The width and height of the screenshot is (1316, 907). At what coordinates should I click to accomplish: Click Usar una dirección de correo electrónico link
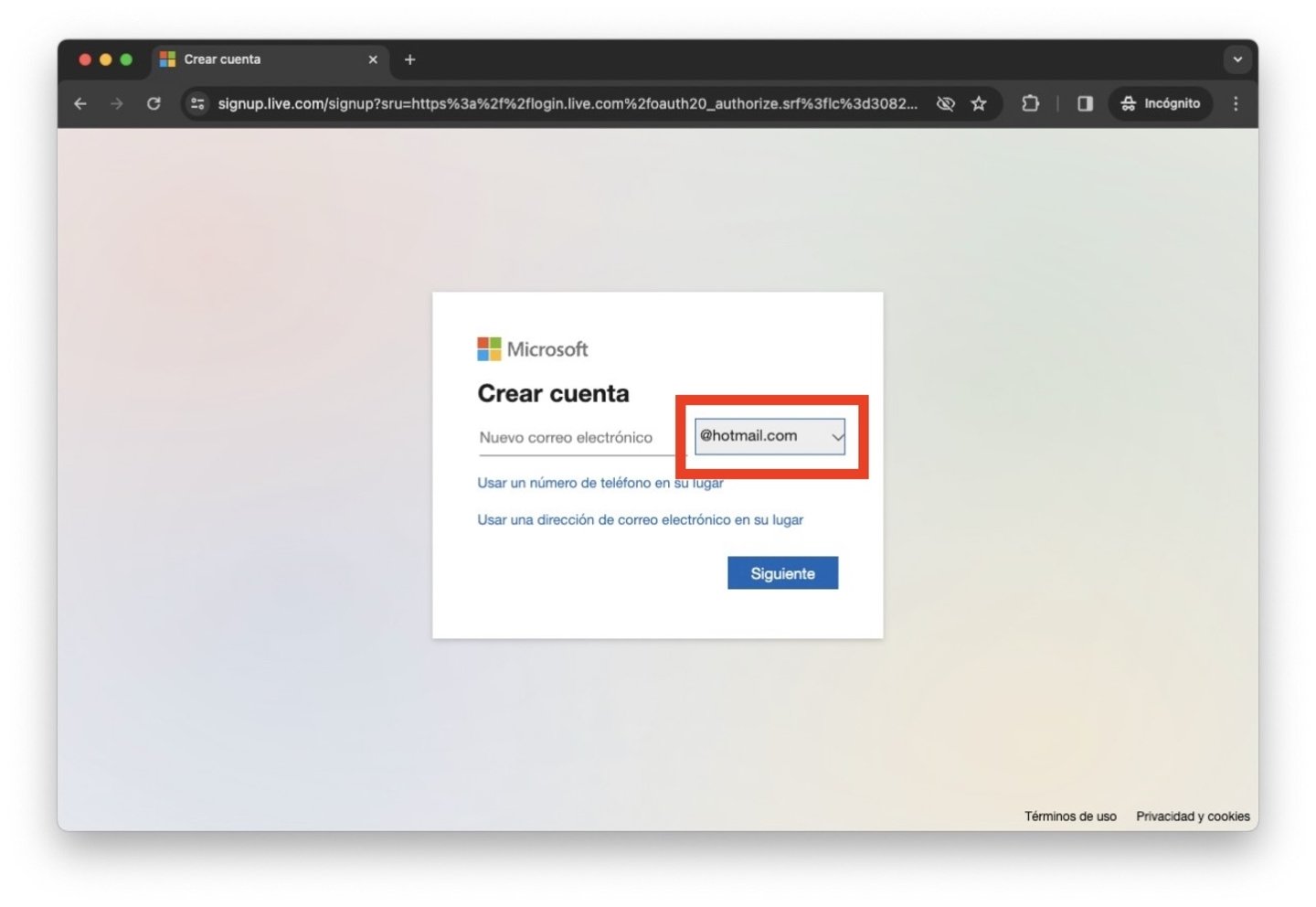click(640, 519)
